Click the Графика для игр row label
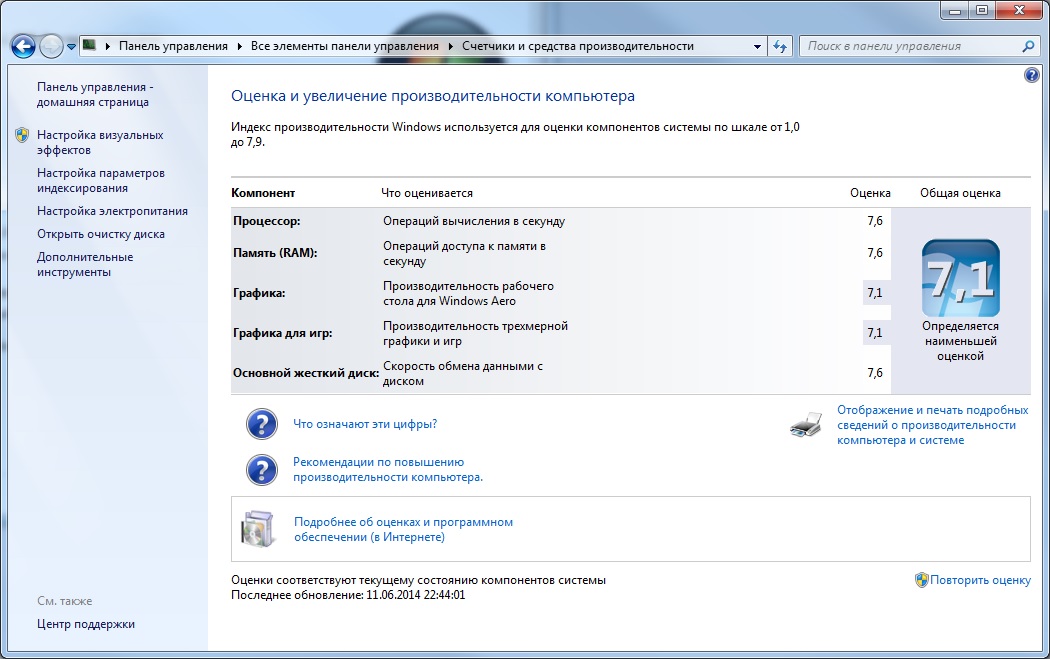The image size is (1050, 659). [283, 333]
